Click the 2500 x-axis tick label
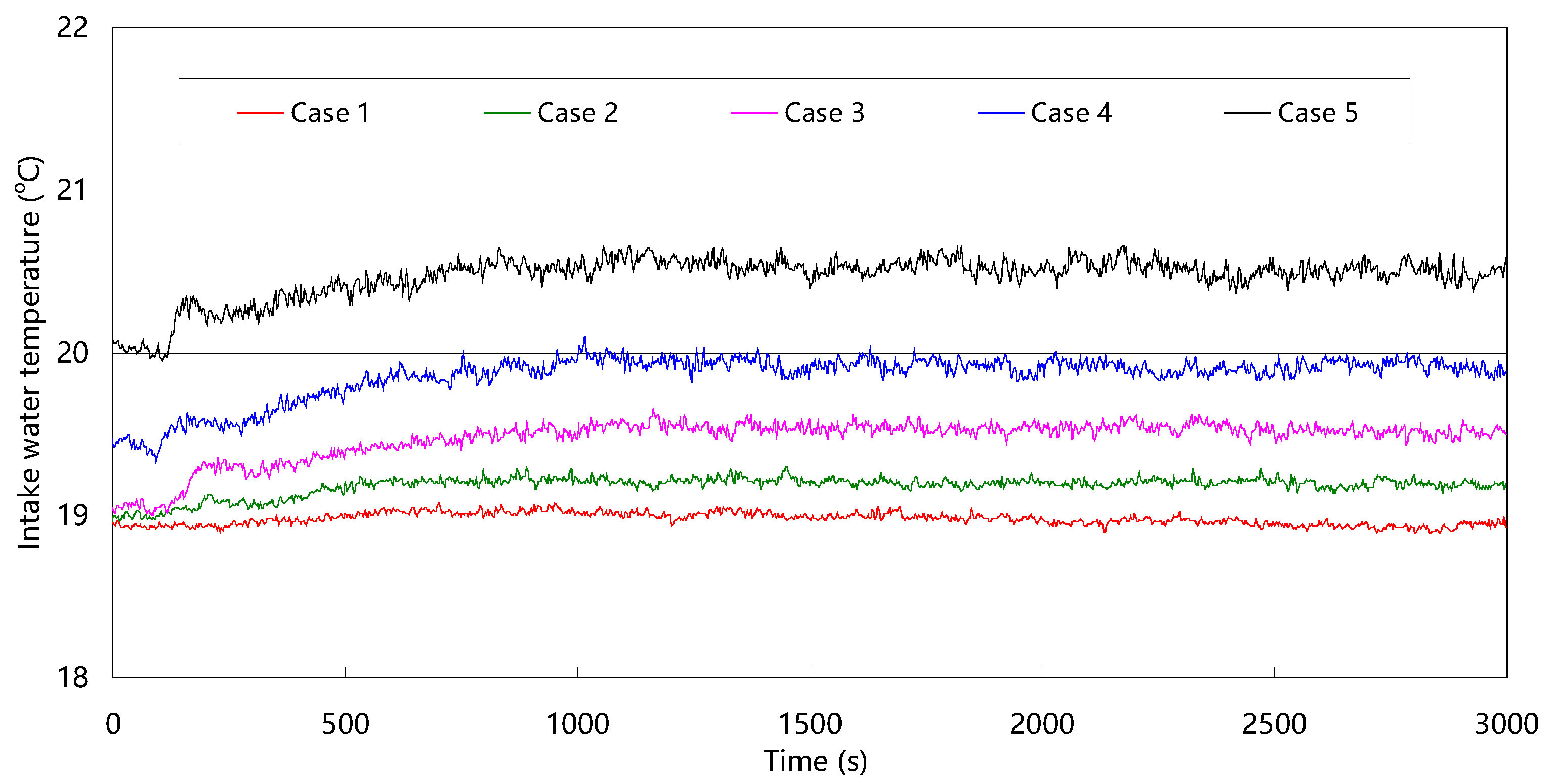Viewport: 1555px width, 784px height. (1274, 724)
